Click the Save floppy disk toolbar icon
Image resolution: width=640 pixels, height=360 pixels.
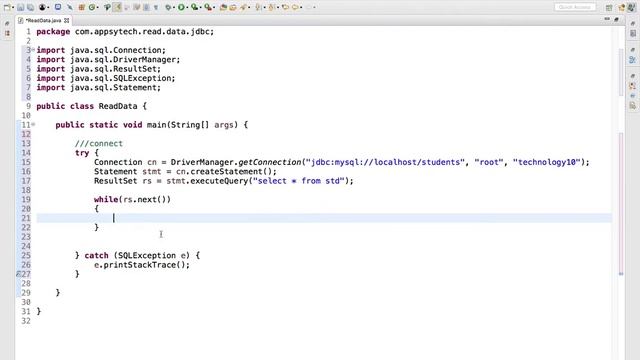(x=20, y=7)
